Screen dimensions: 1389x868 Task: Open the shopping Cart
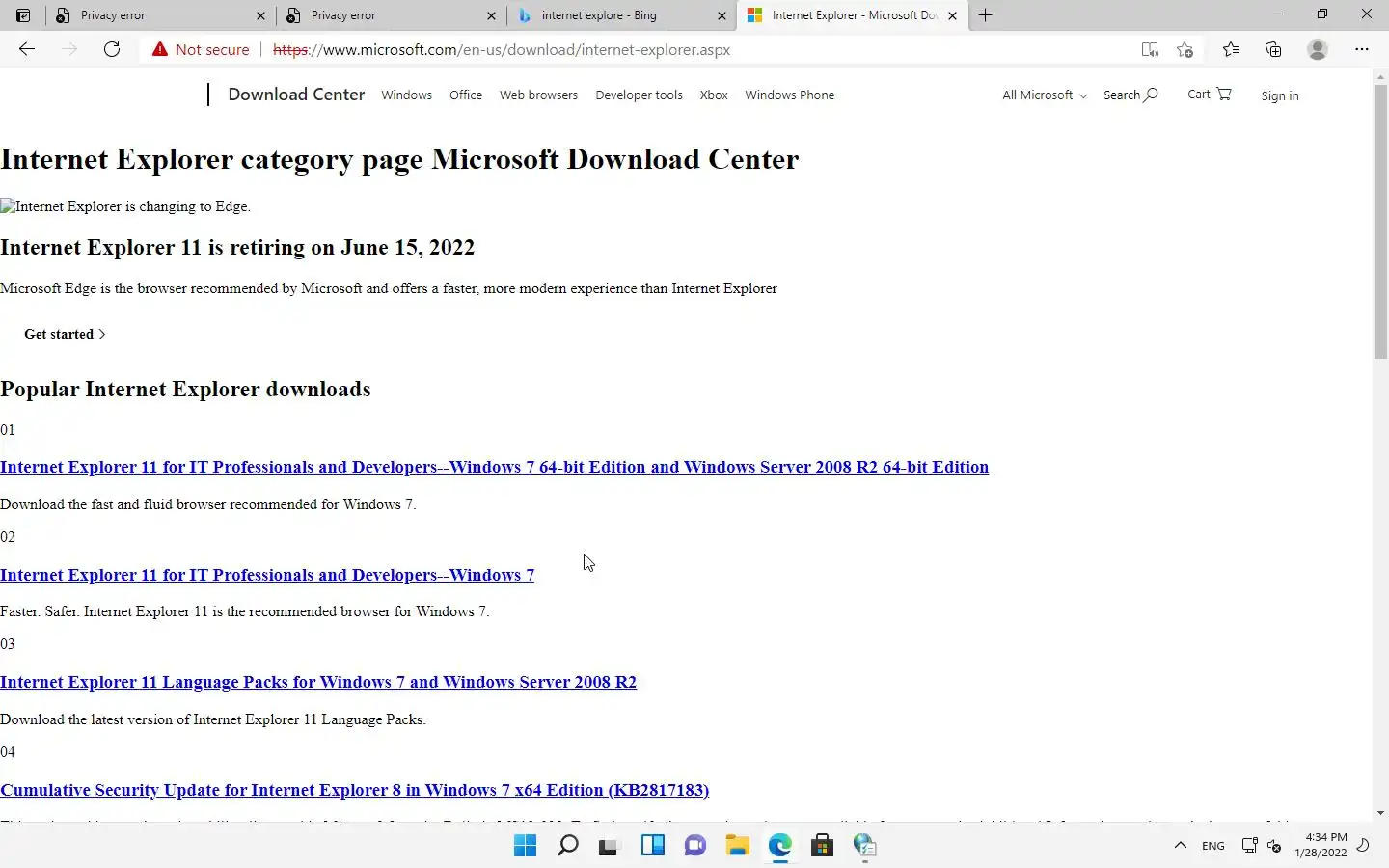point(1209,94)
